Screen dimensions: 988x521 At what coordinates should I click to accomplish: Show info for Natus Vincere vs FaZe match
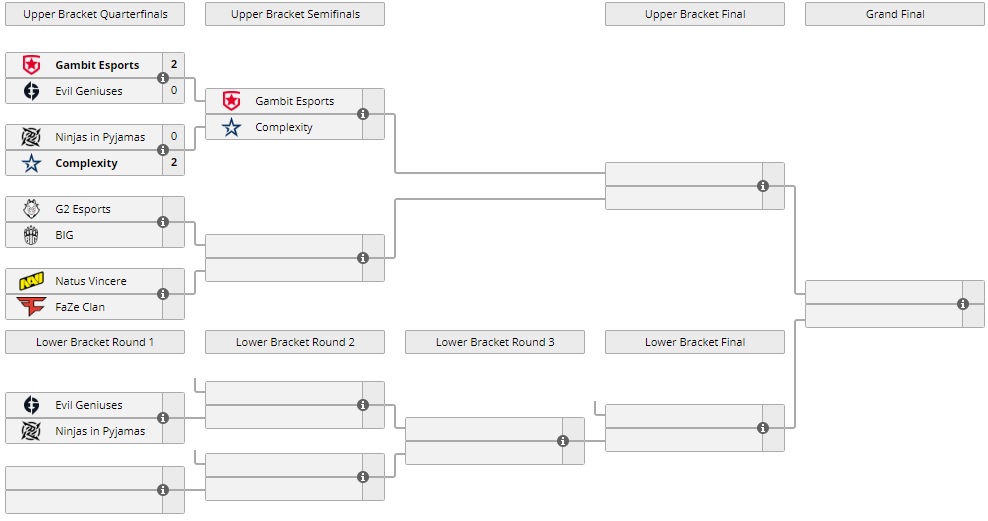(x=163, y=294)
